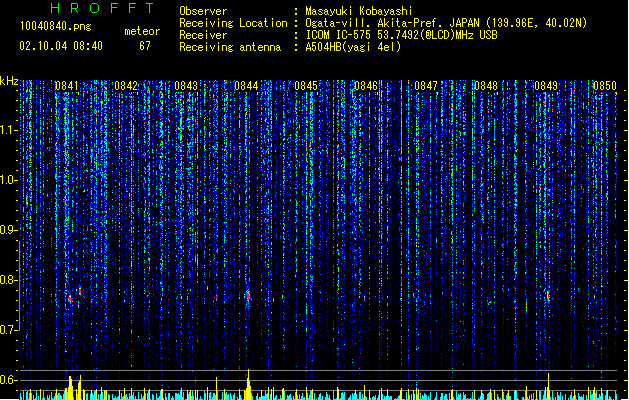The height and width of the screenshot is (400, 629).
Task: Click the 'Receiving antenna' label
Action: pos(230,47)
